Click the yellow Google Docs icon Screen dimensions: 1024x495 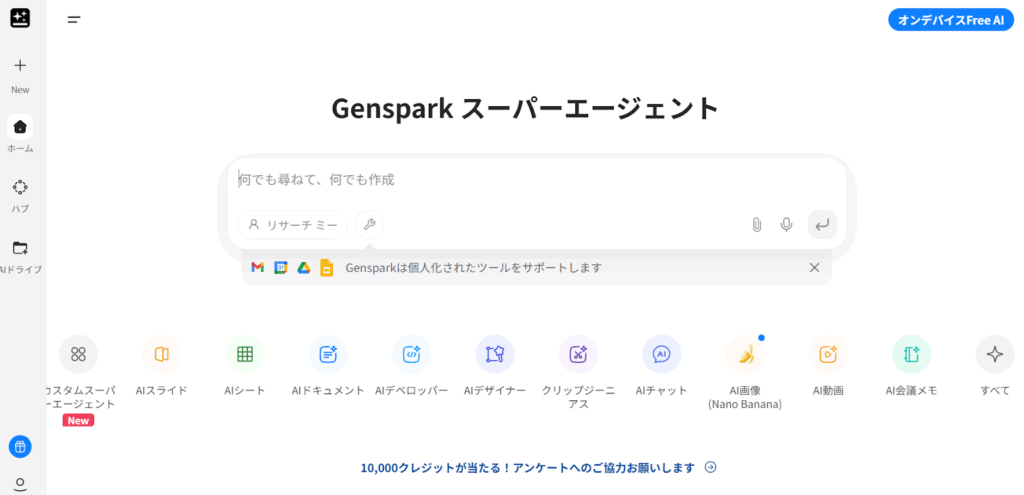point(327,267)
